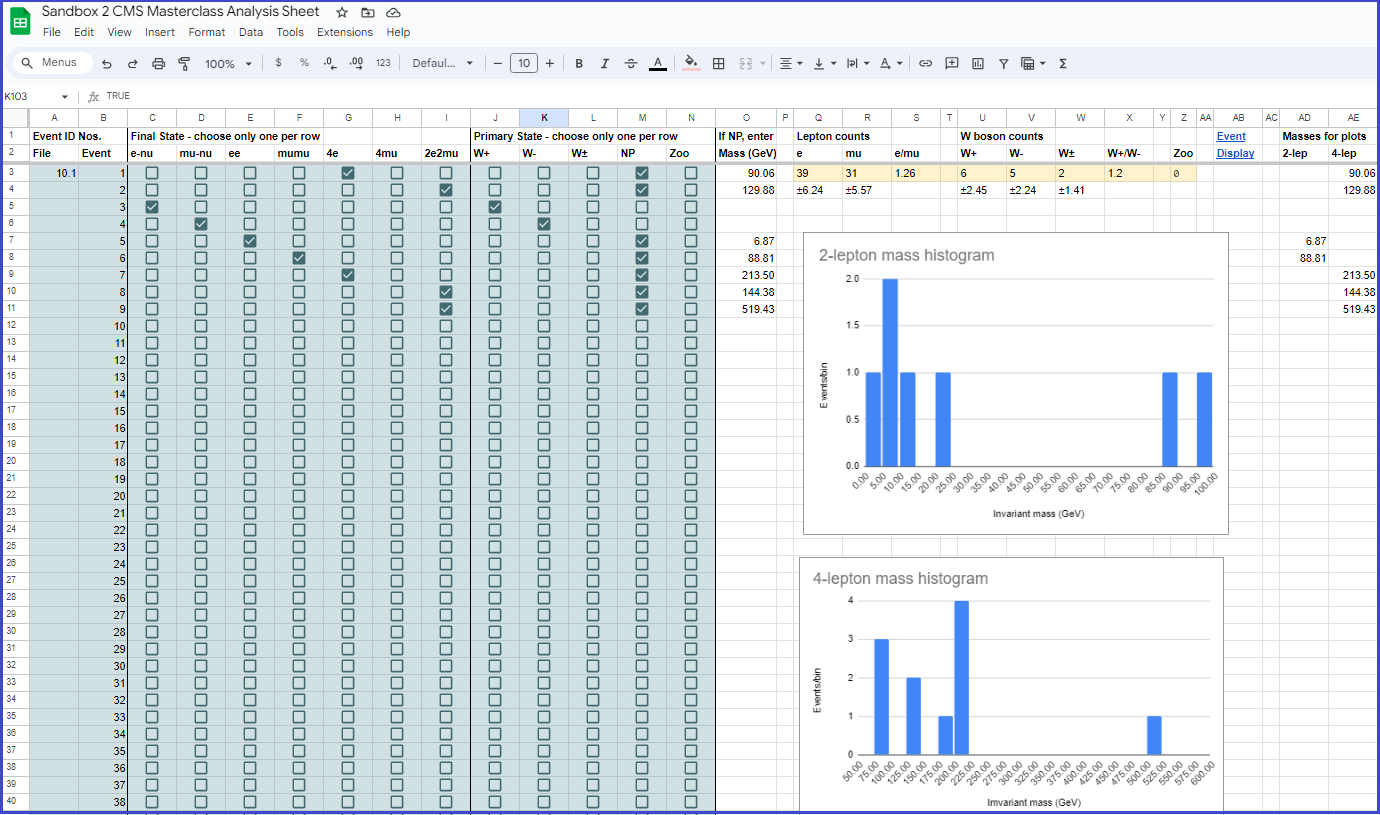Click the Create a filter icon
The width and height of the screenshot is (1380, 815).
click(x=1003, y=64)
